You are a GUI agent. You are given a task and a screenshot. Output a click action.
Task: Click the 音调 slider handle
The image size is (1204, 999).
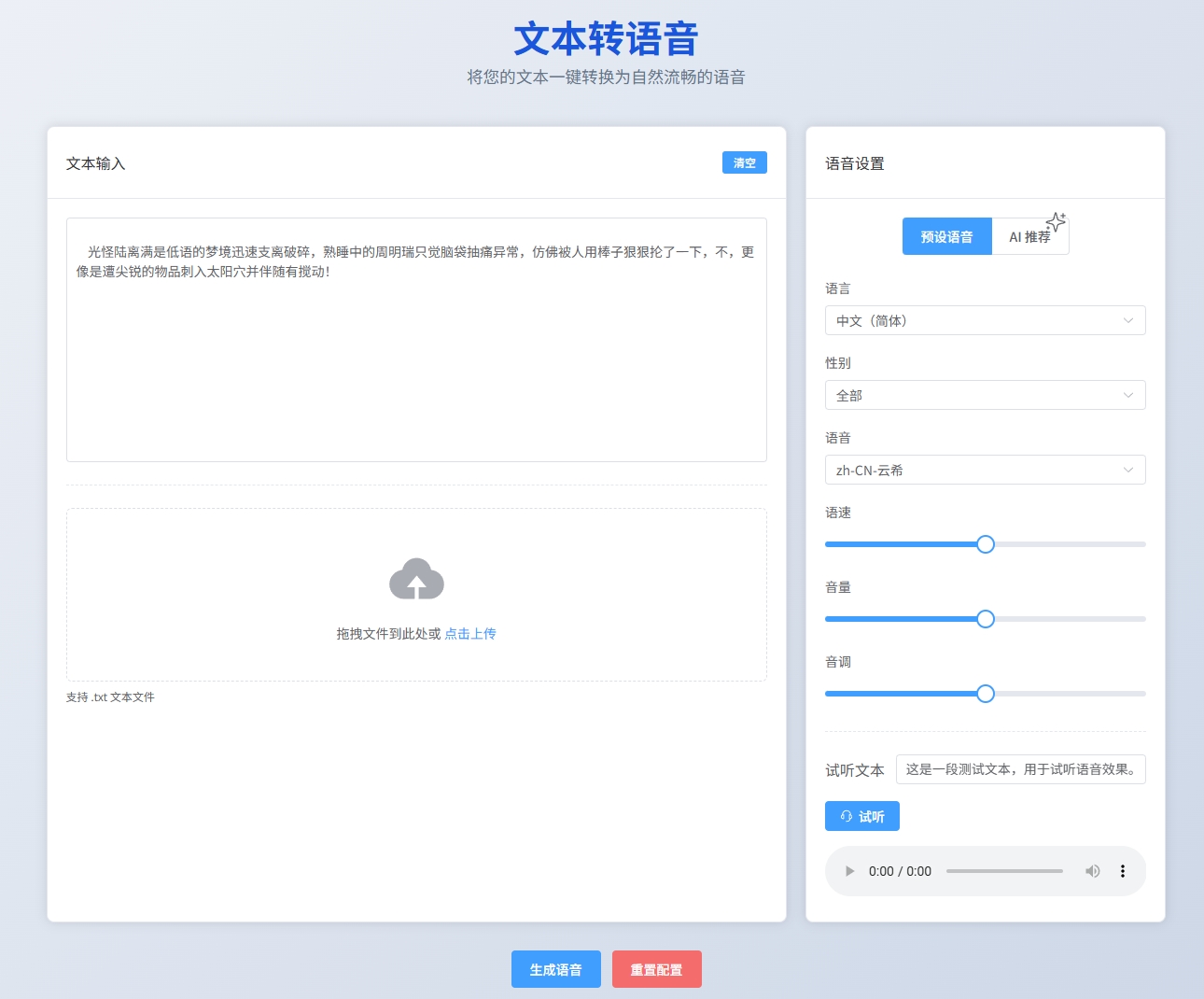(x=986, y=694)
